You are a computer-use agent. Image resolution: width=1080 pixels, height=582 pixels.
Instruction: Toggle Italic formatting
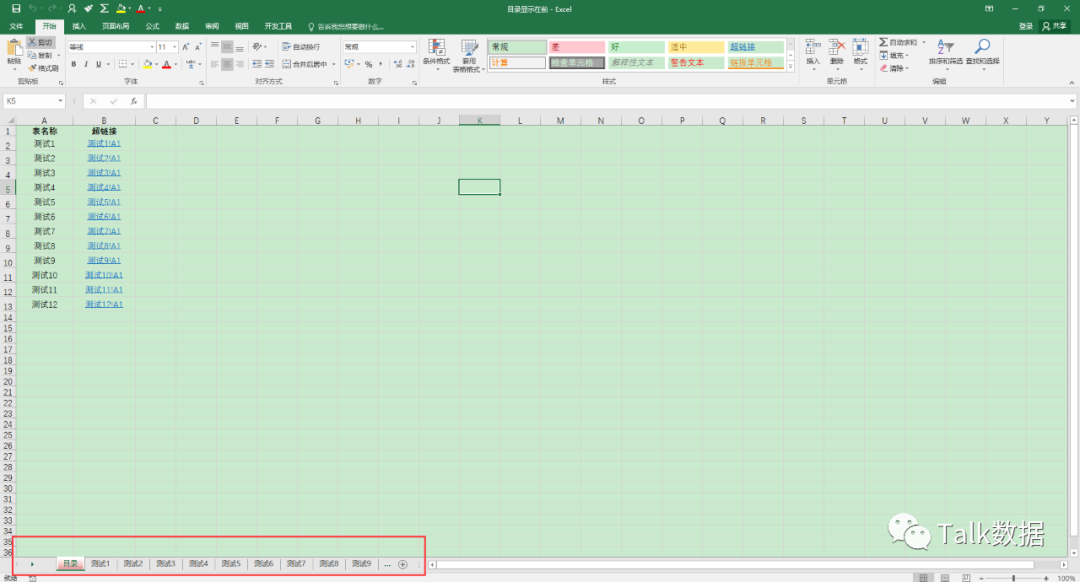click(86, 64)
